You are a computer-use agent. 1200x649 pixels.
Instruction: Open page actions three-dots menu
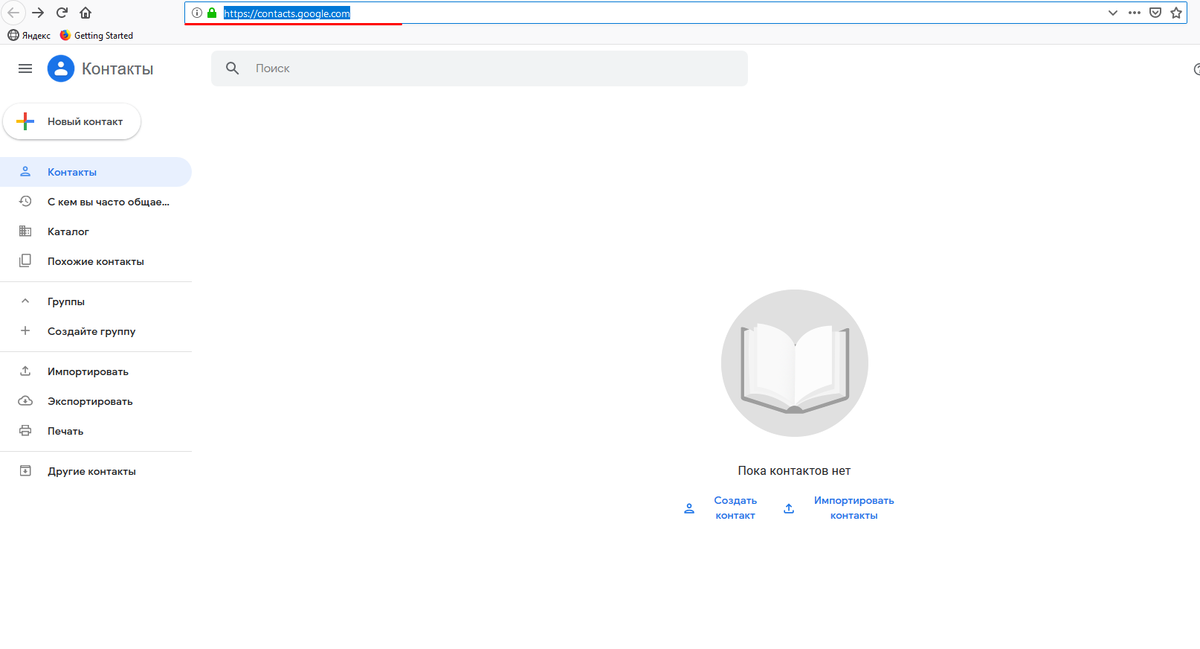pos(1134,13)
